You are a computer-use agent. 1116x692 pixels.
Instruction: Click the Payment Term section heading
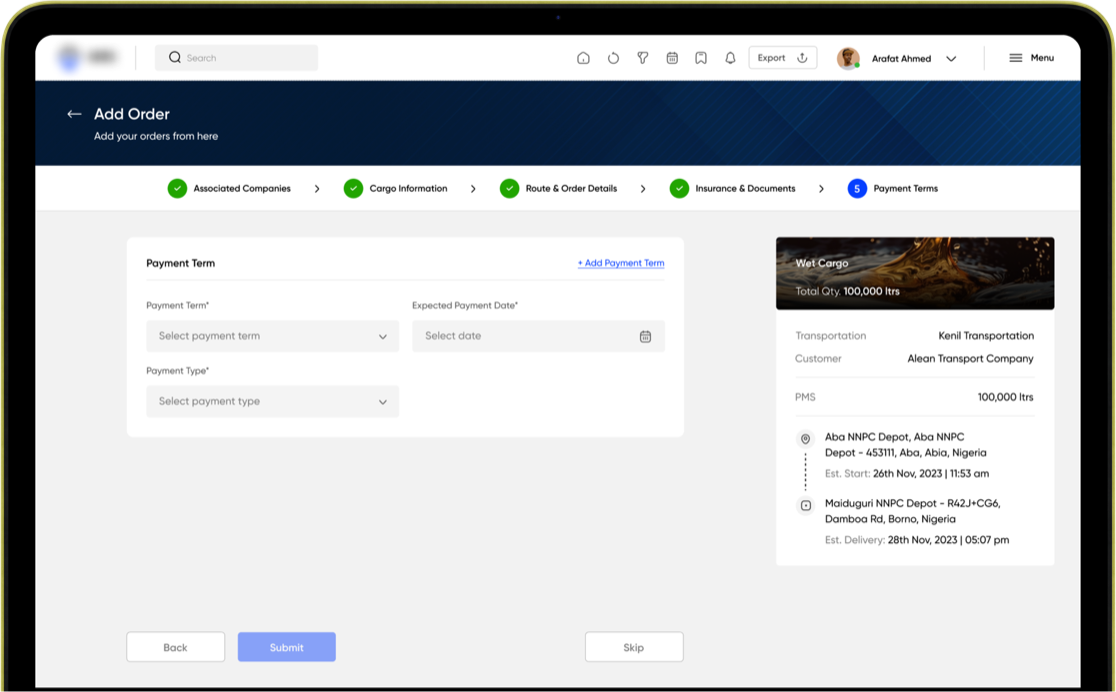[180, 263]
